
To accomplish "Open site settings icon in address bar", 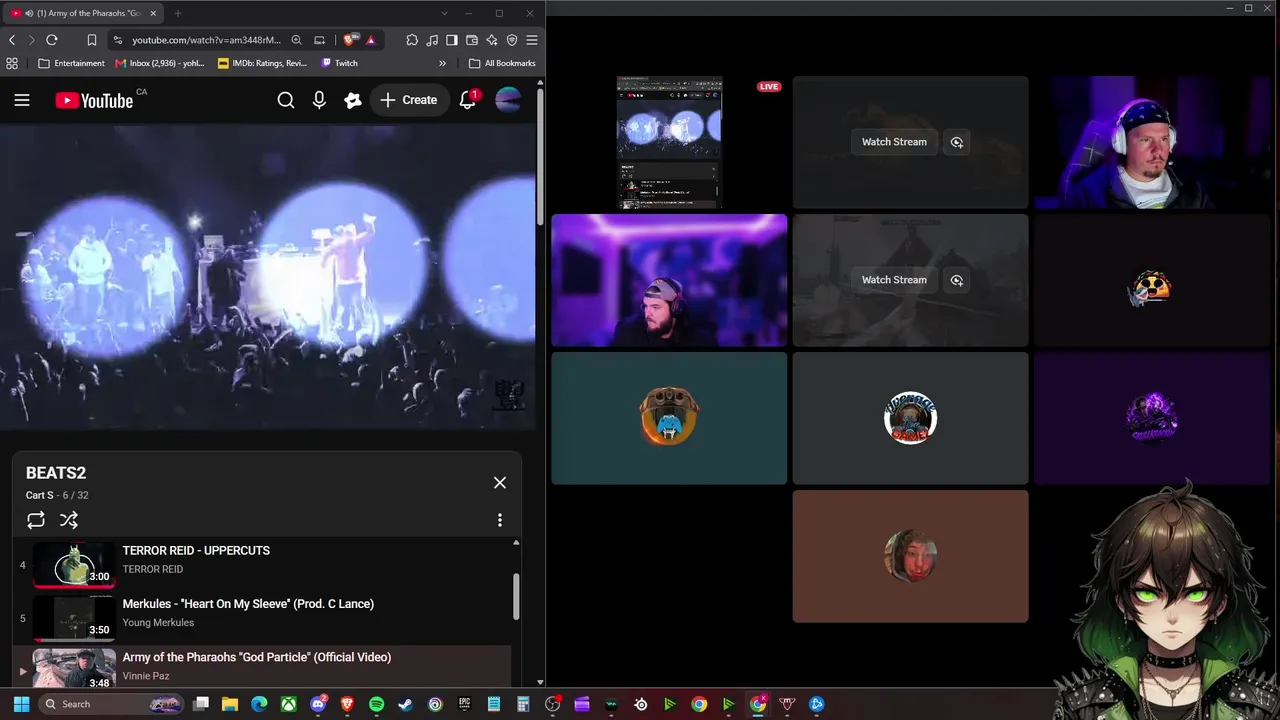I will coord(118,40).
